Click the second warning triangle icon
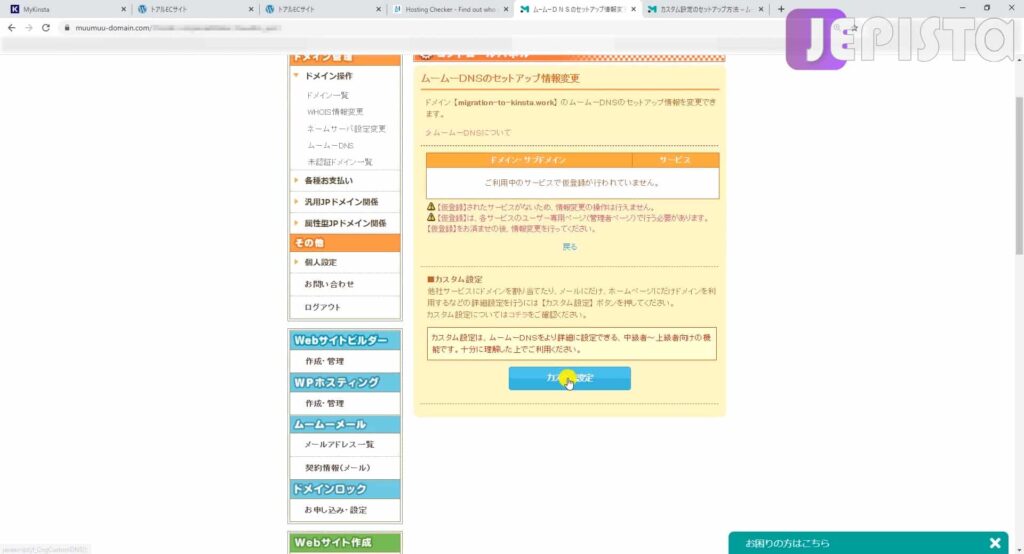1024x554 pixels. [x=430, y=217]
